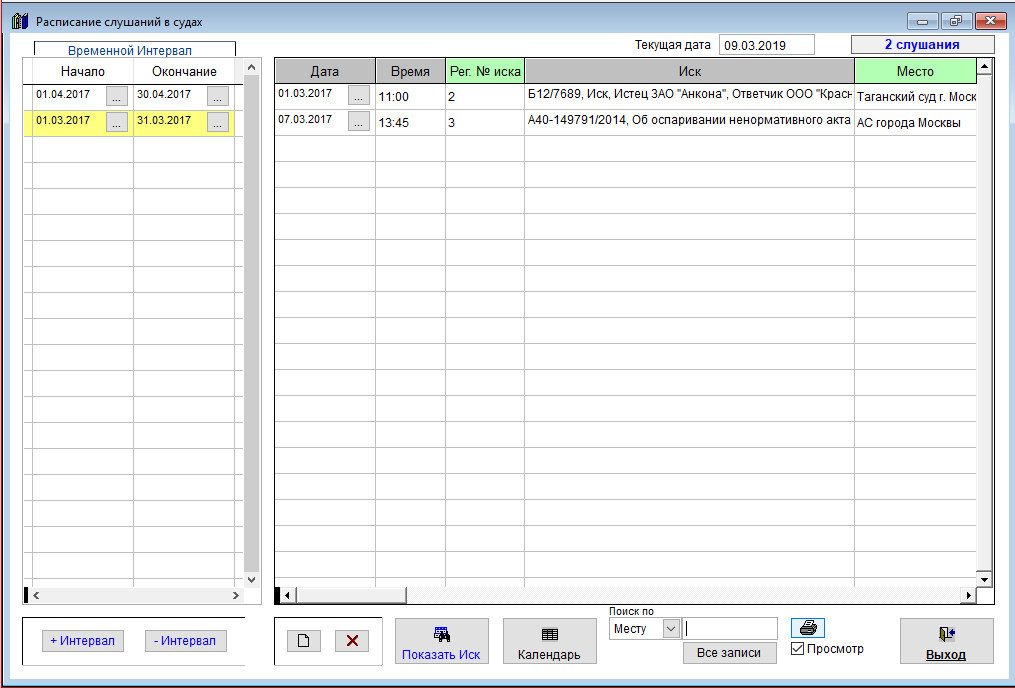Click the Окончание column header
Viewport: 1015px width, 688px height.
[x=184, y=71]
